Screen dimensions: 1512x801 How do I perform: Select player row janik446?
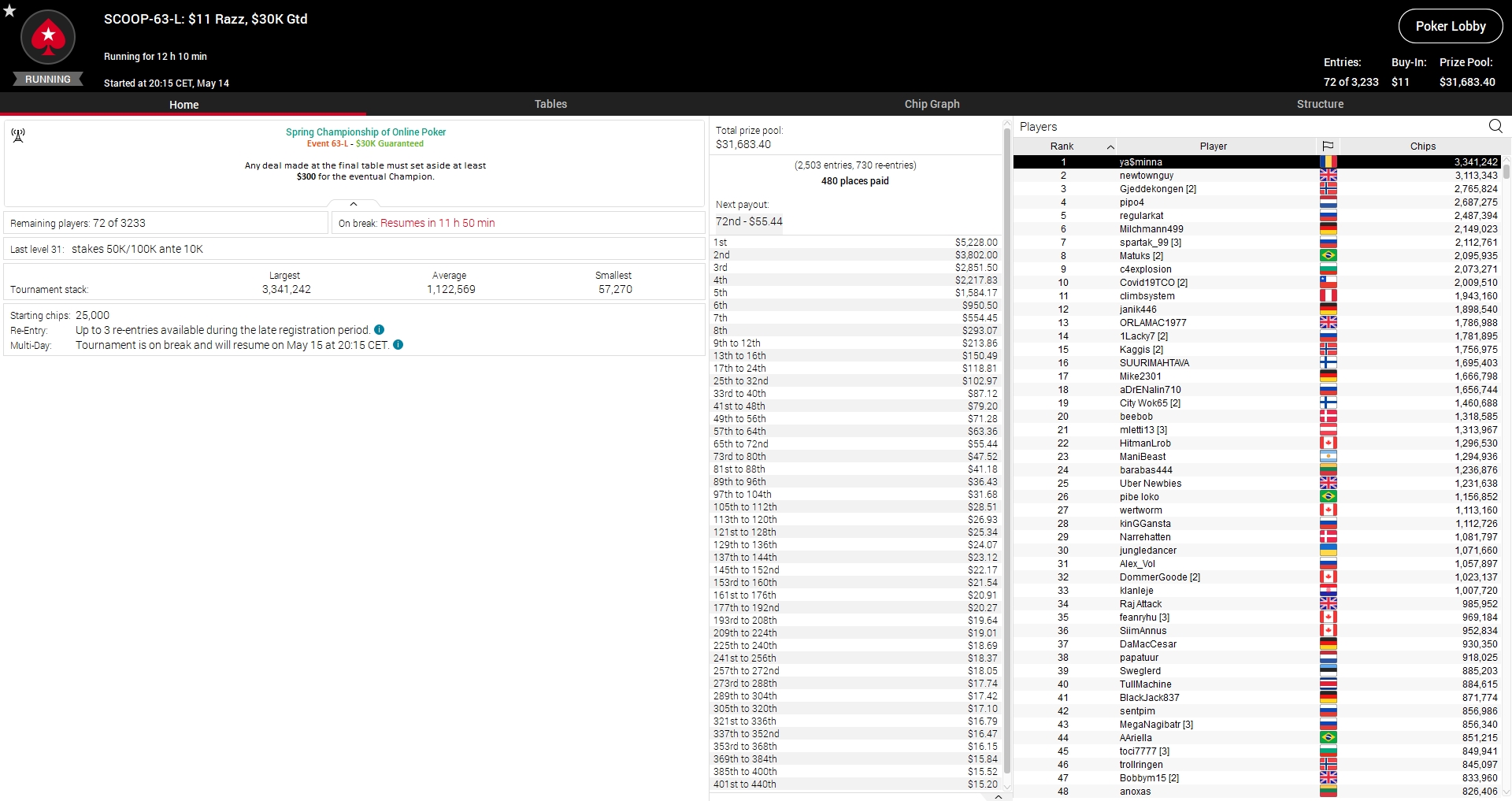(1257, 310)
